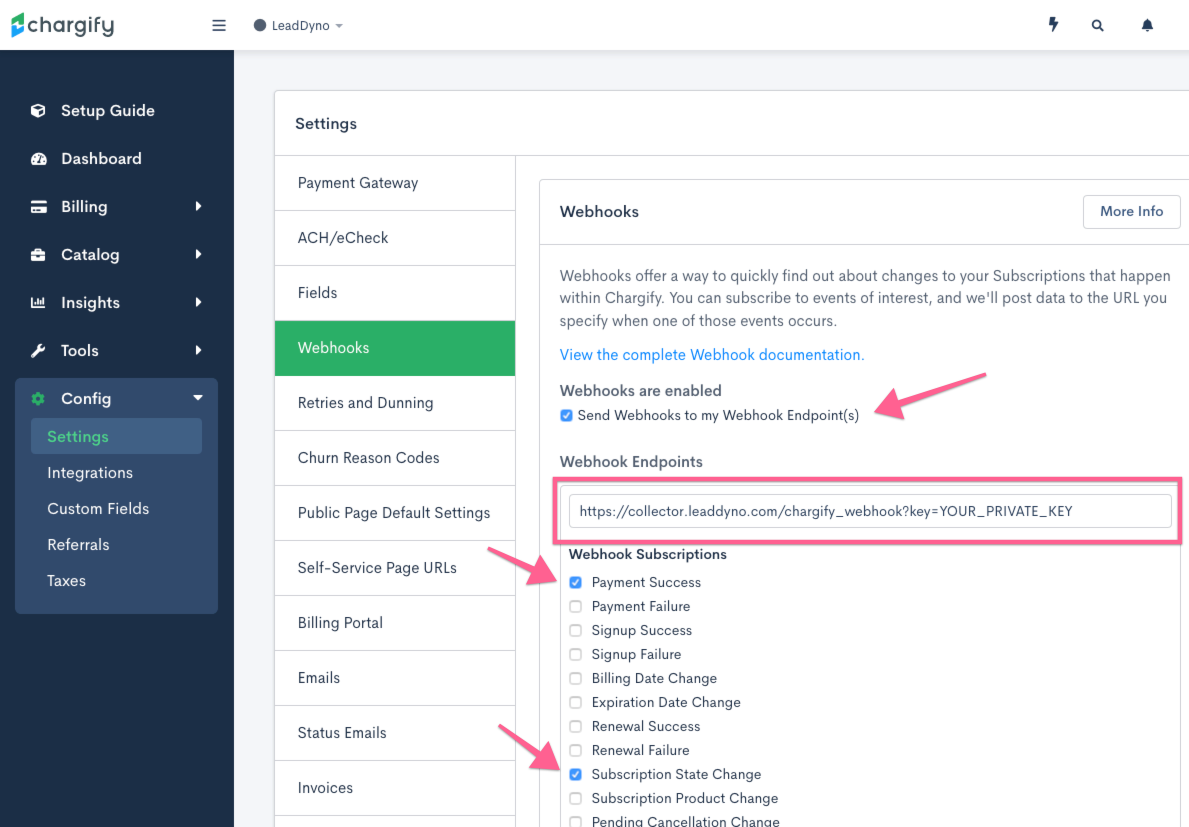Open the Emails settings tab

[x=395, y=678]
